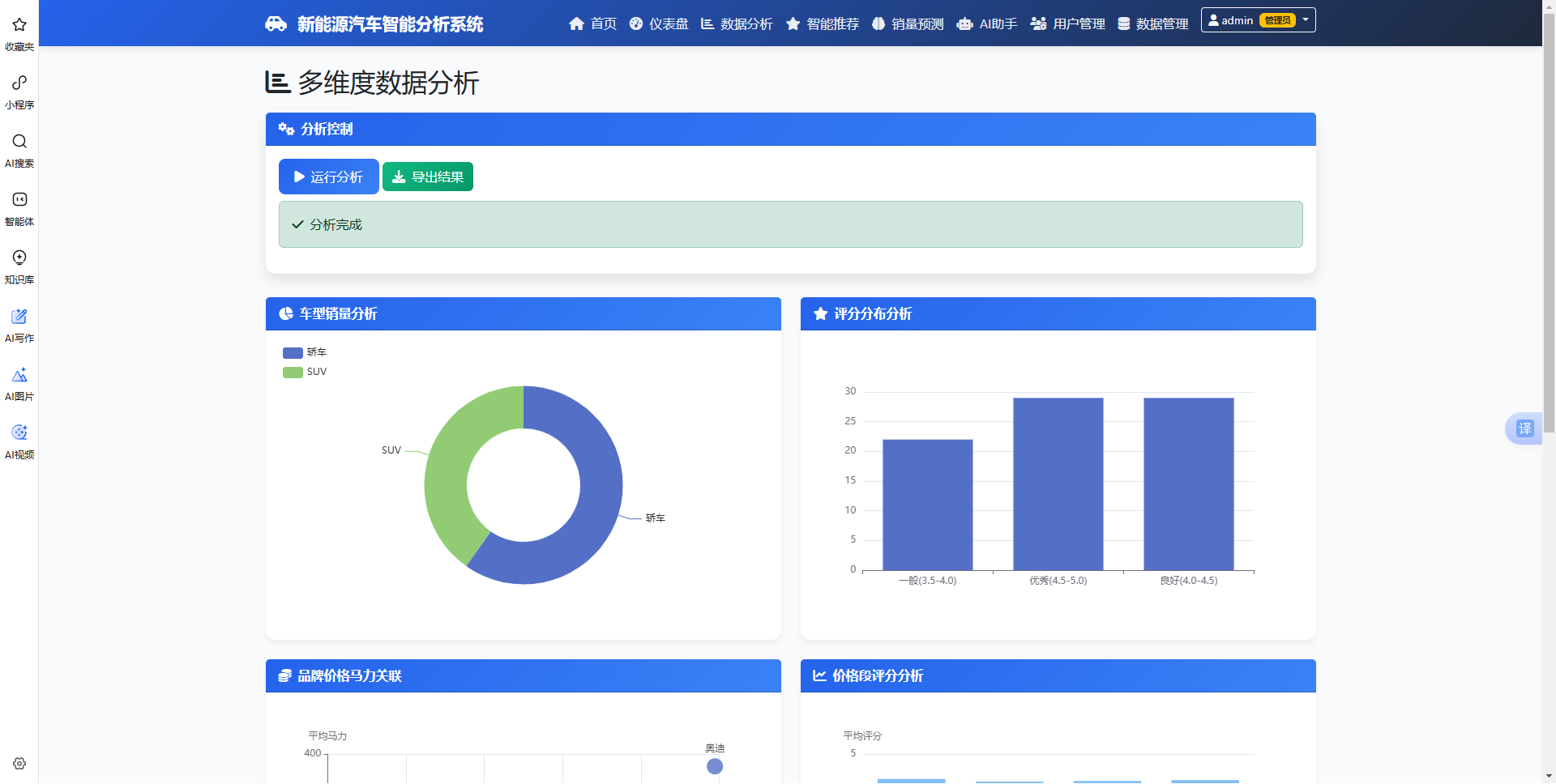This screenshot has height=784, width=1556.
Task: Open 数据分析 in the navigation bar
Action: [x=737, y=24]
